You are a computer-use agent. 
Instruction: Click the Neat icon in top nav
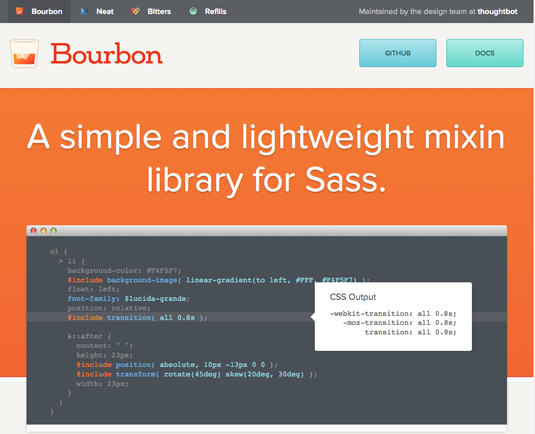point(84,11)
